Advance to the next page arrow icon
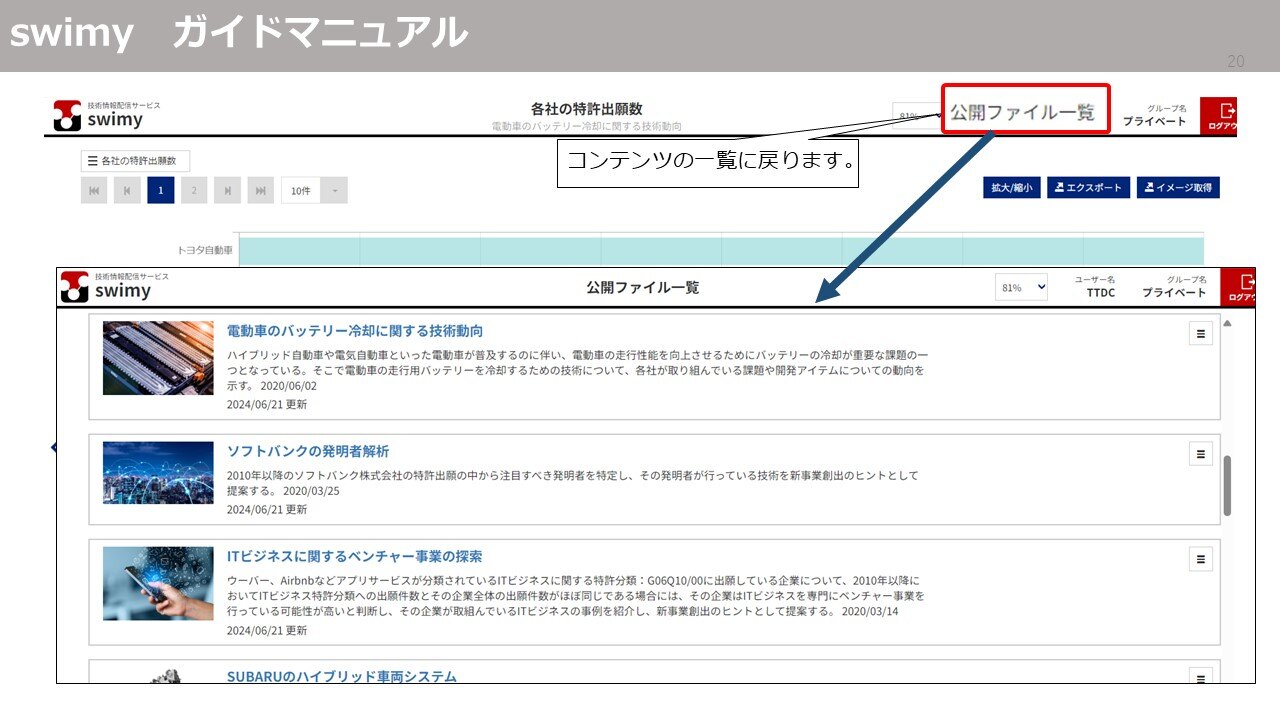This screenshot has width=1280, height=720. point(226,190)
